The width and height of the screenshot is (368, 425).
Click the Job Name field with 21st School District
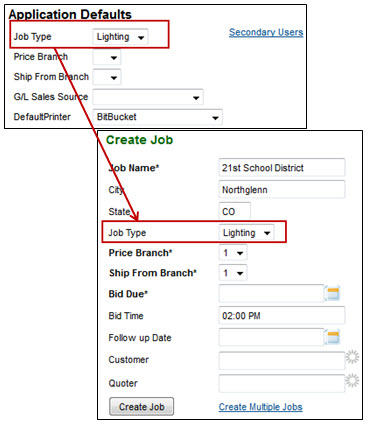point(282,168)
